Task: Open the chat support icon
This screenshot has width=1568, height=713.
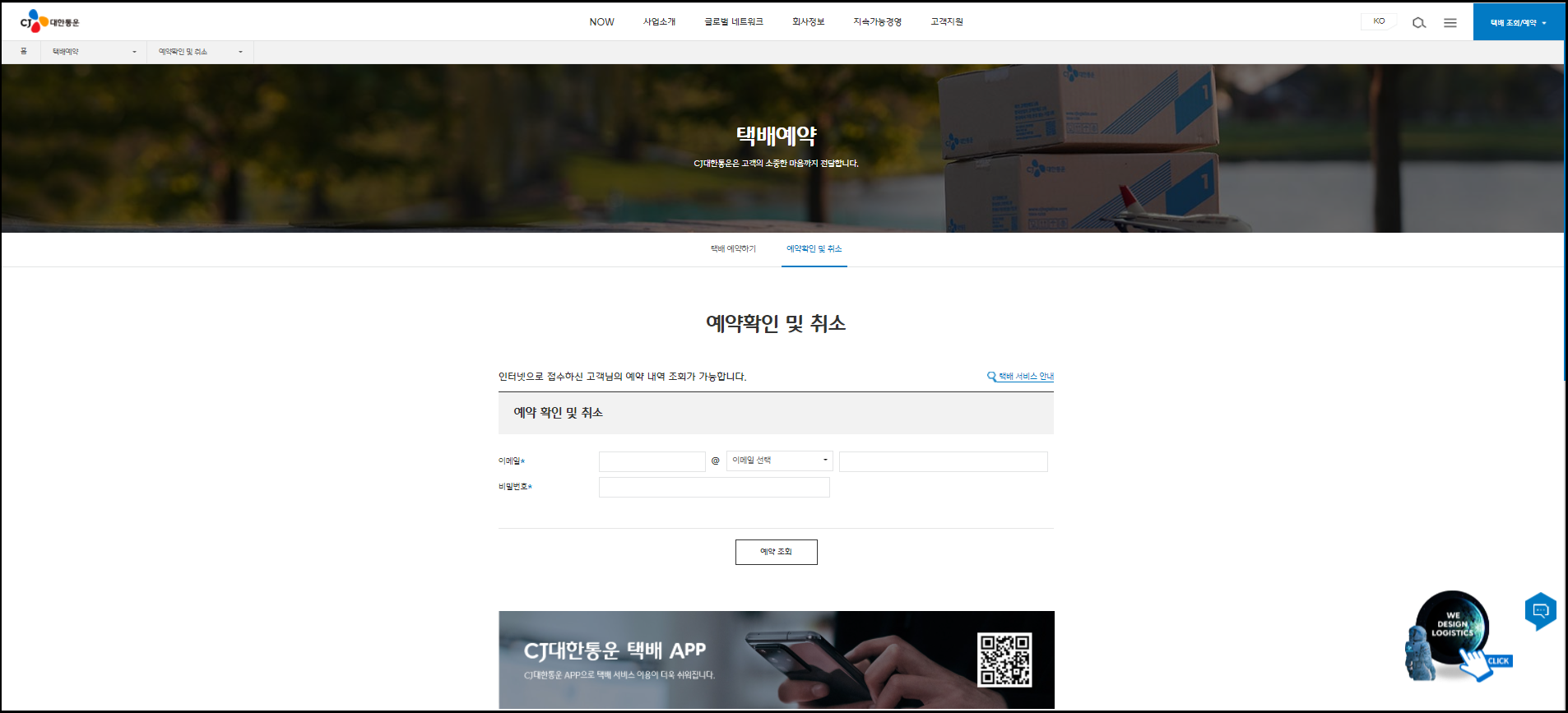Action: (1540, 611)
